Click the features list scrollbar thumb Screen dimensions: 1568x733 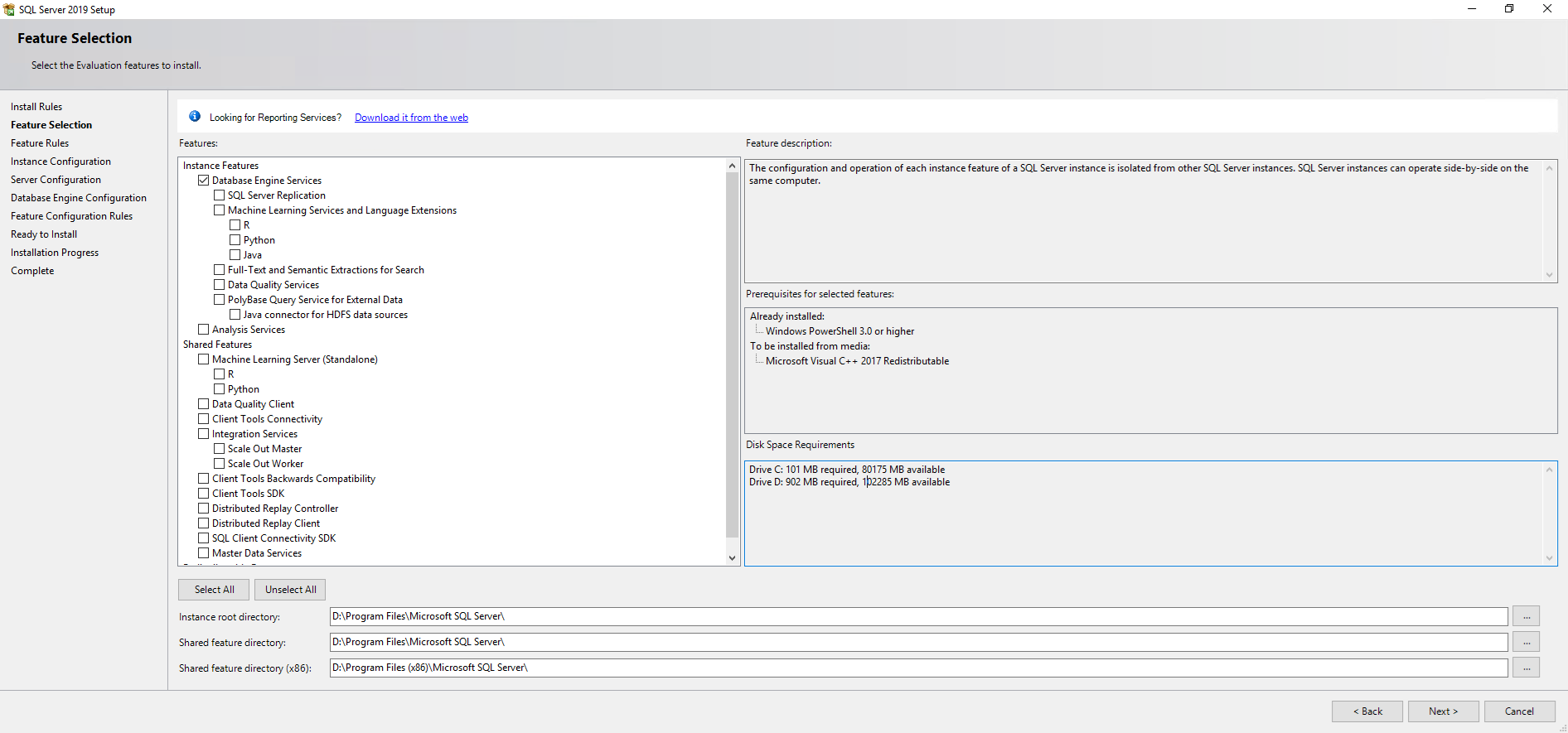(732, 354)
